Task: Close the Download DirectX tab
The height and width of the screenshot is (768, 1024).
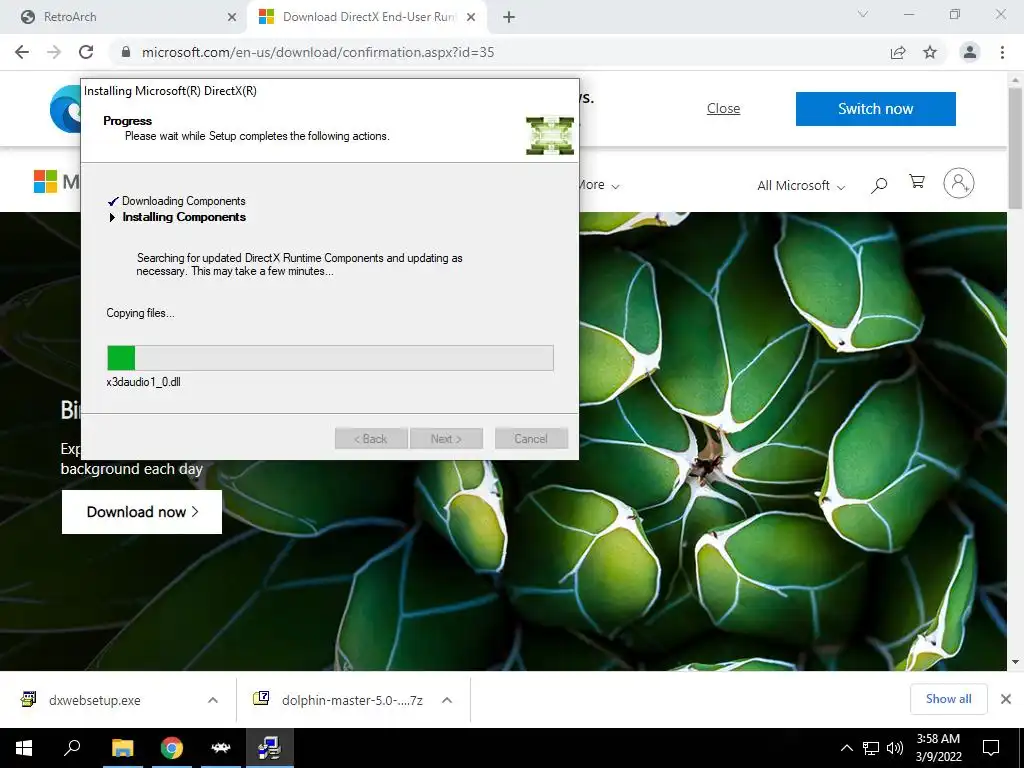Action: (471, 17)
